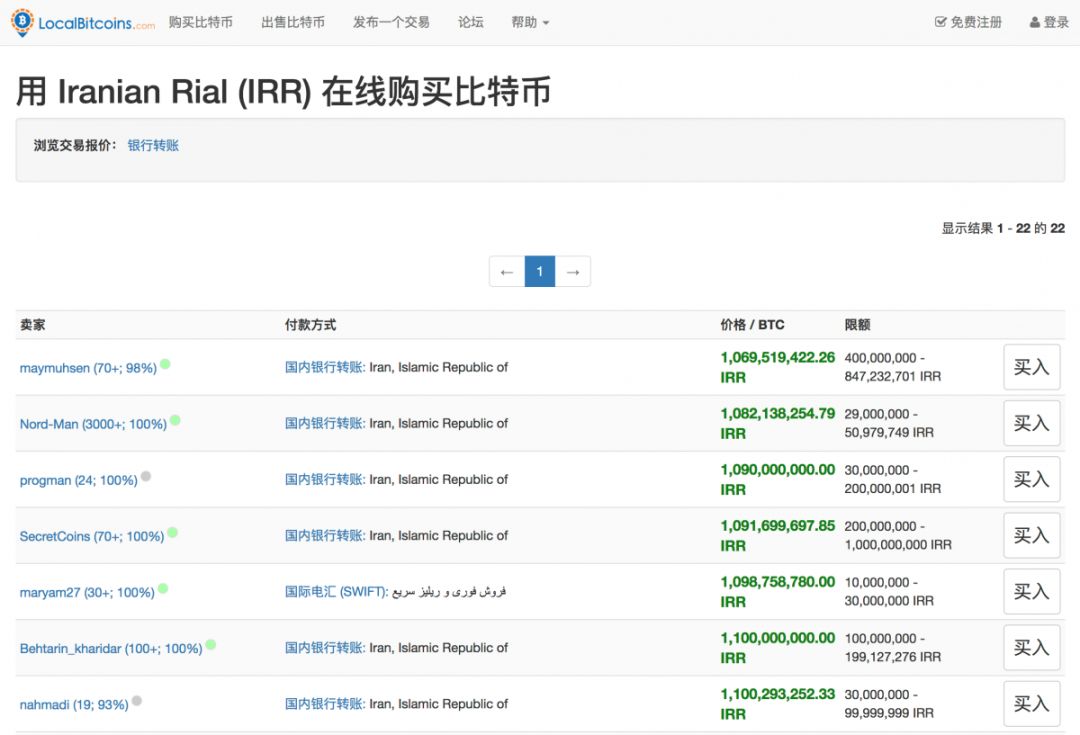Click SecretCoins' green online status dot
The height and width of the screenshot is (735, 1080).
coord(172,532)
